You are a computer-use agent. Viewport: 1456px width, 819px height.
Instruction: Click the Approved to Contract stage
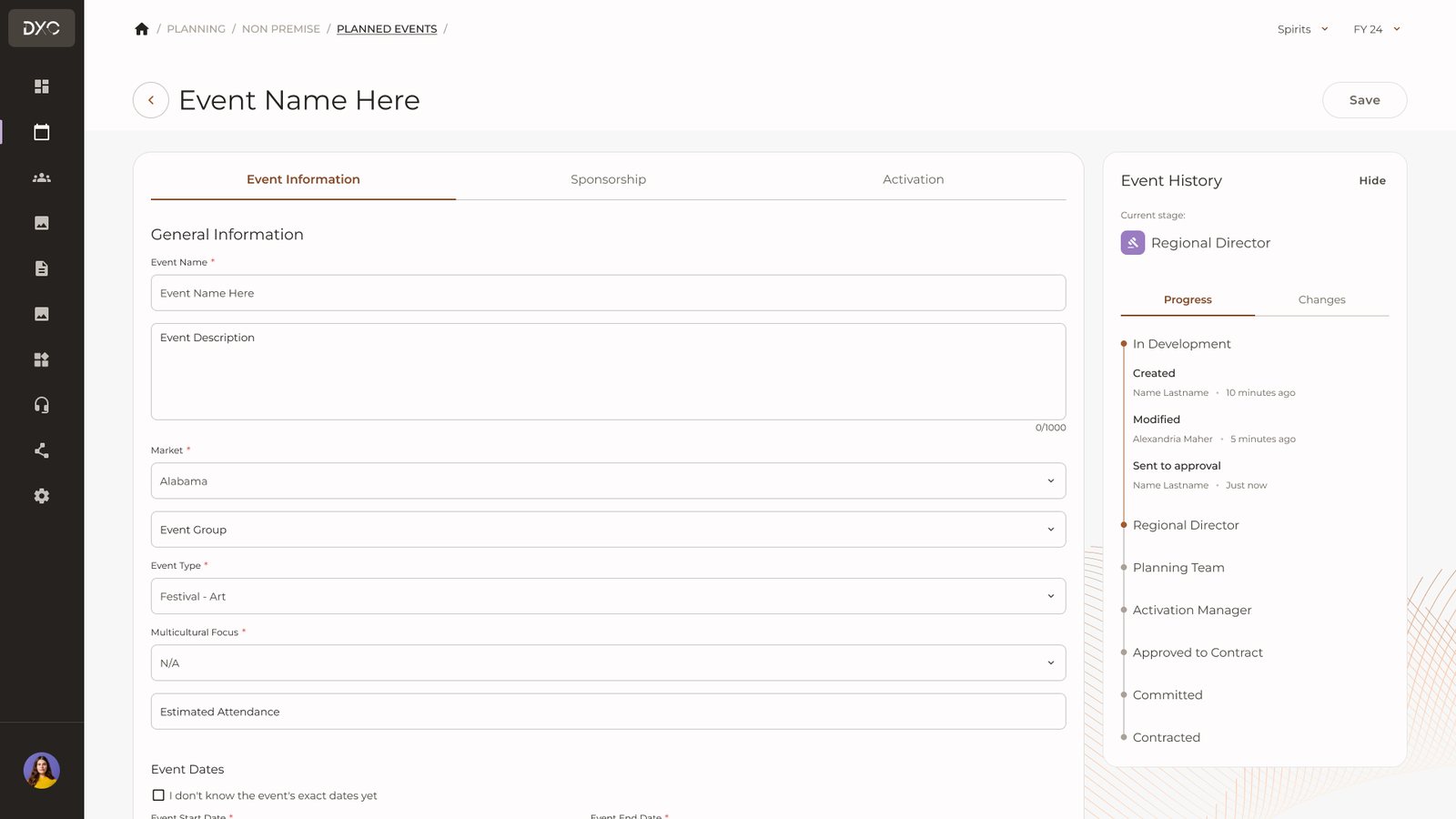[x=1198, y=652]
